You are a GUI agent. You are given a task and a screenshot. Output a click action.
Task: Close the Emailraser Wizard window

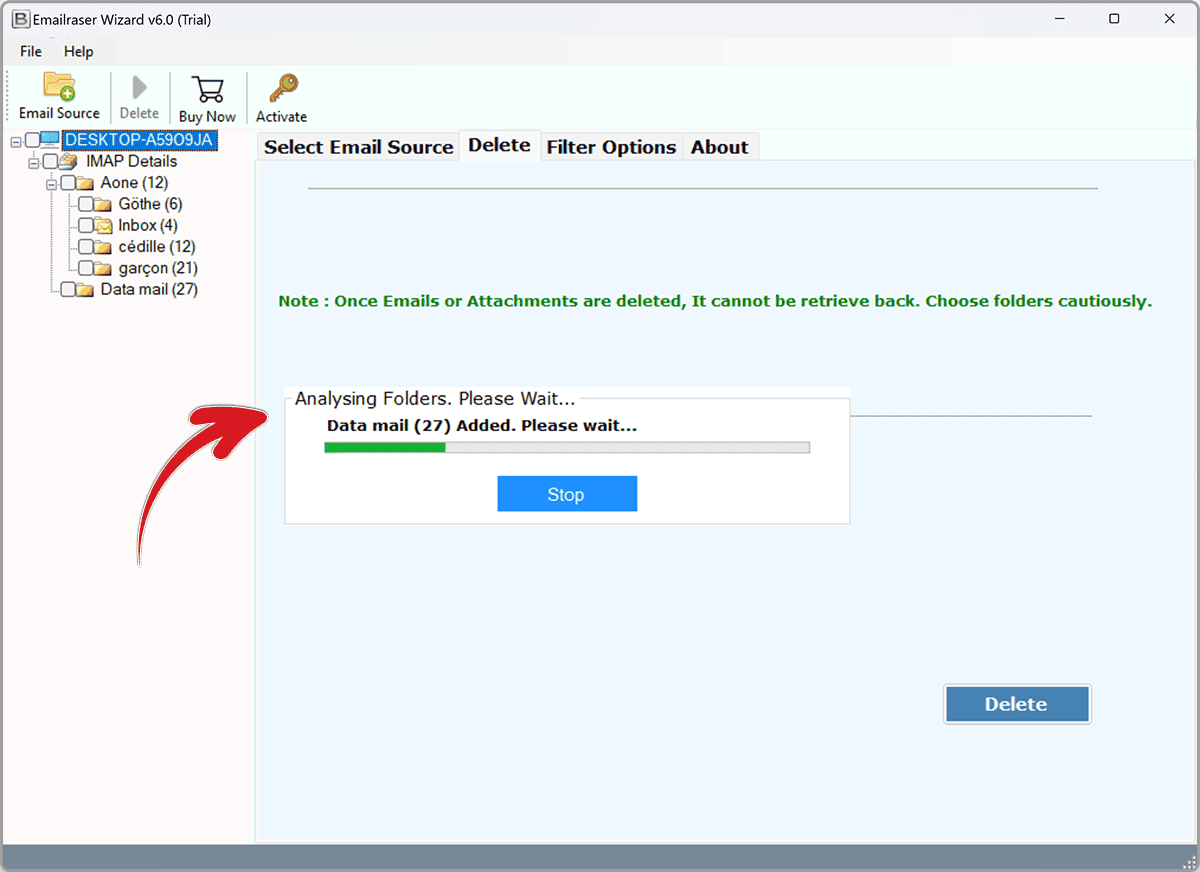[1169, 19]
